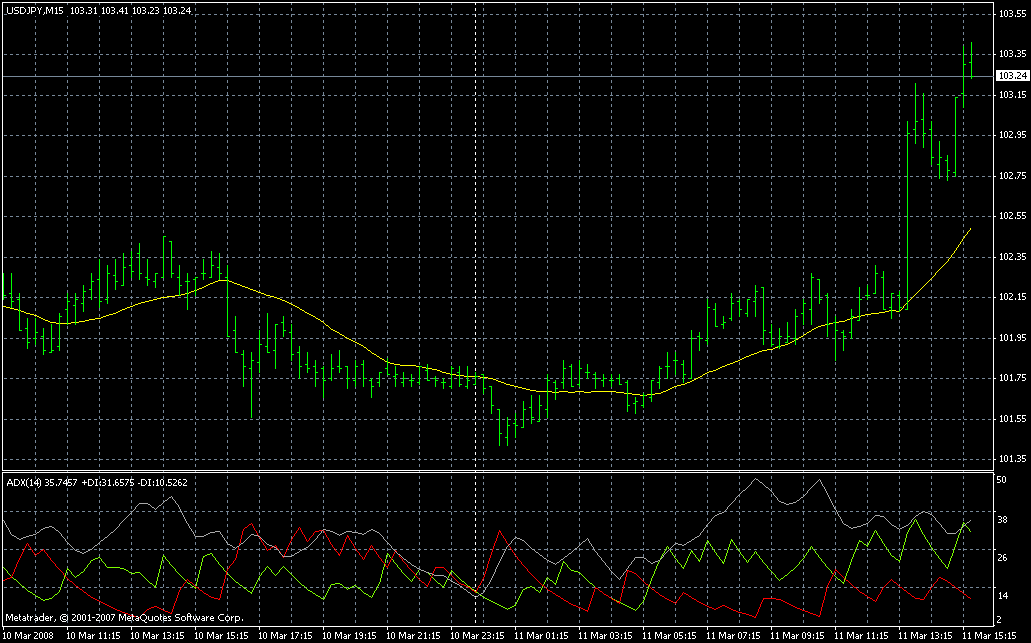Click the ADX scale value 14
Viewport: 1031px width, 643px height.
pyautogui.click(x=1002, y=595)
